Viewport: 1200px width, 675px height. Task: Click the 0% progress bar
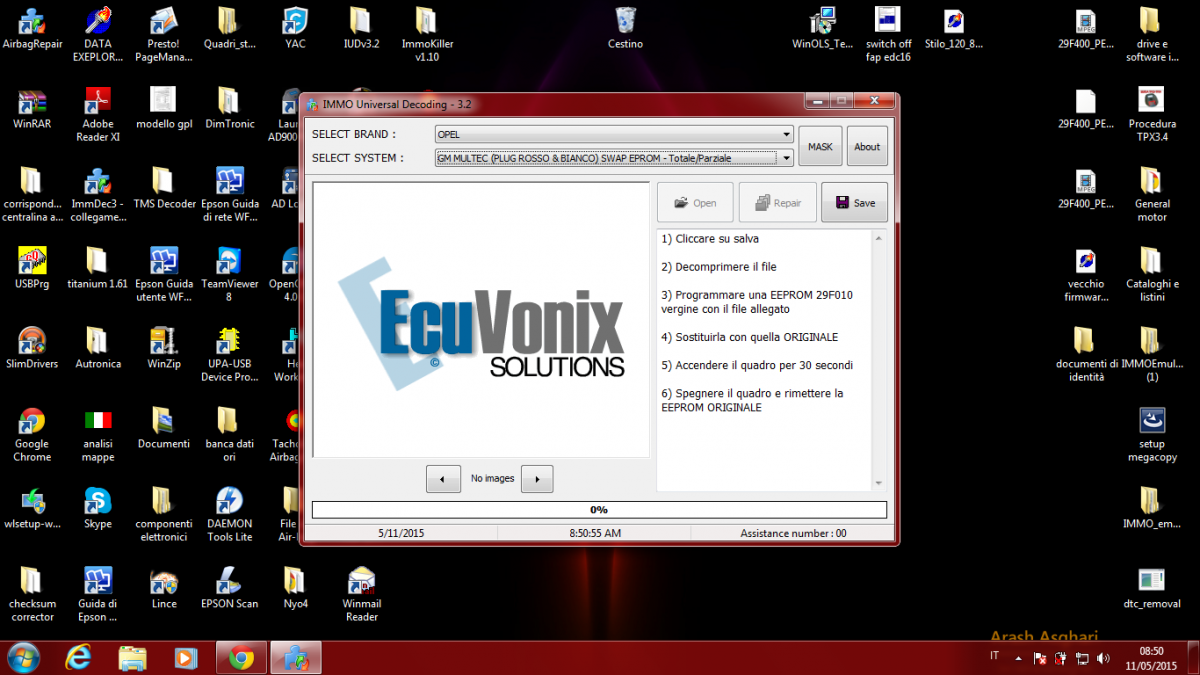(599, 510)
